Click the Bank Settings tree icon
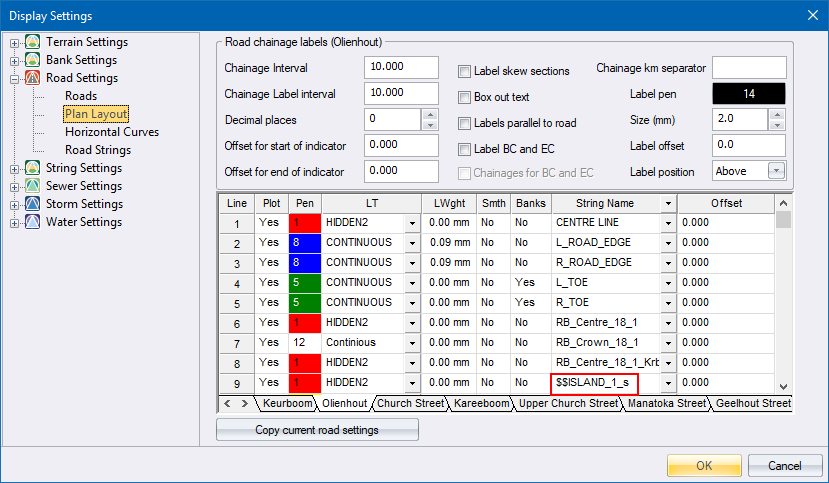The height and width of the screenshot is (483, 829). [33, 60]
